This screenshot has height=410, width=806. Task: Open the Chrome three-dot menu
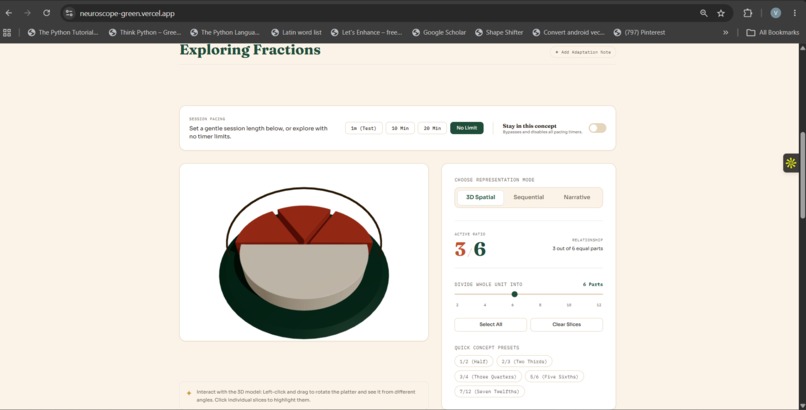pos(794,13)
